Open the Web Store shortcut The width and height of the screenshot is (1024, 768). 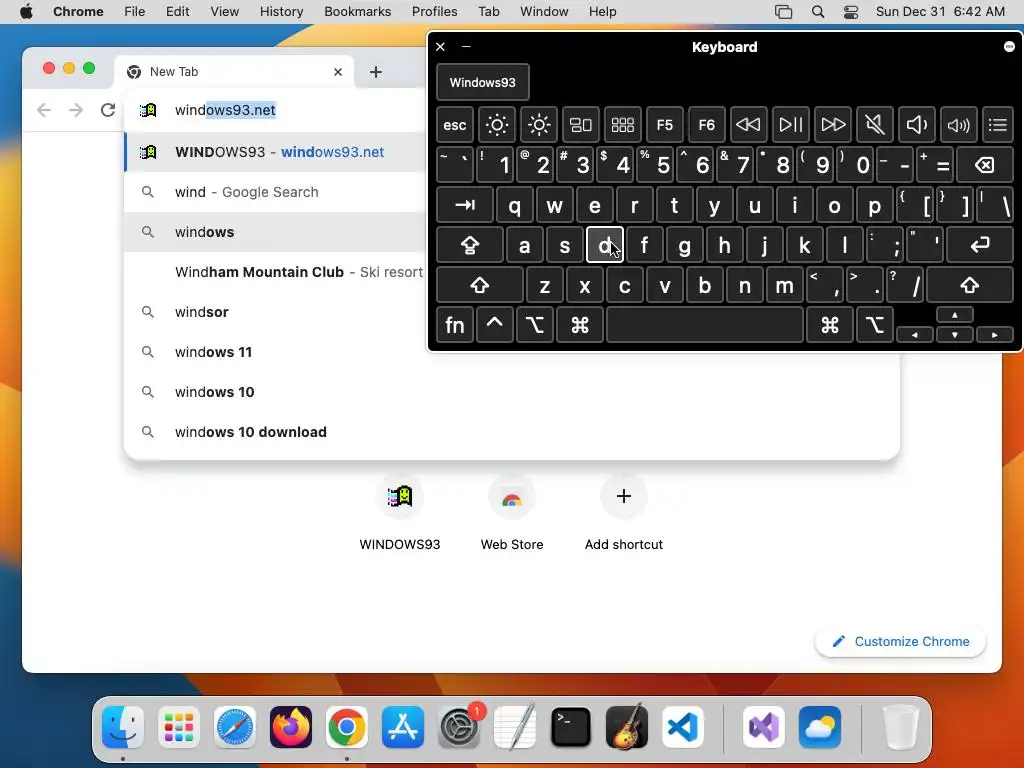click(512, 513)
